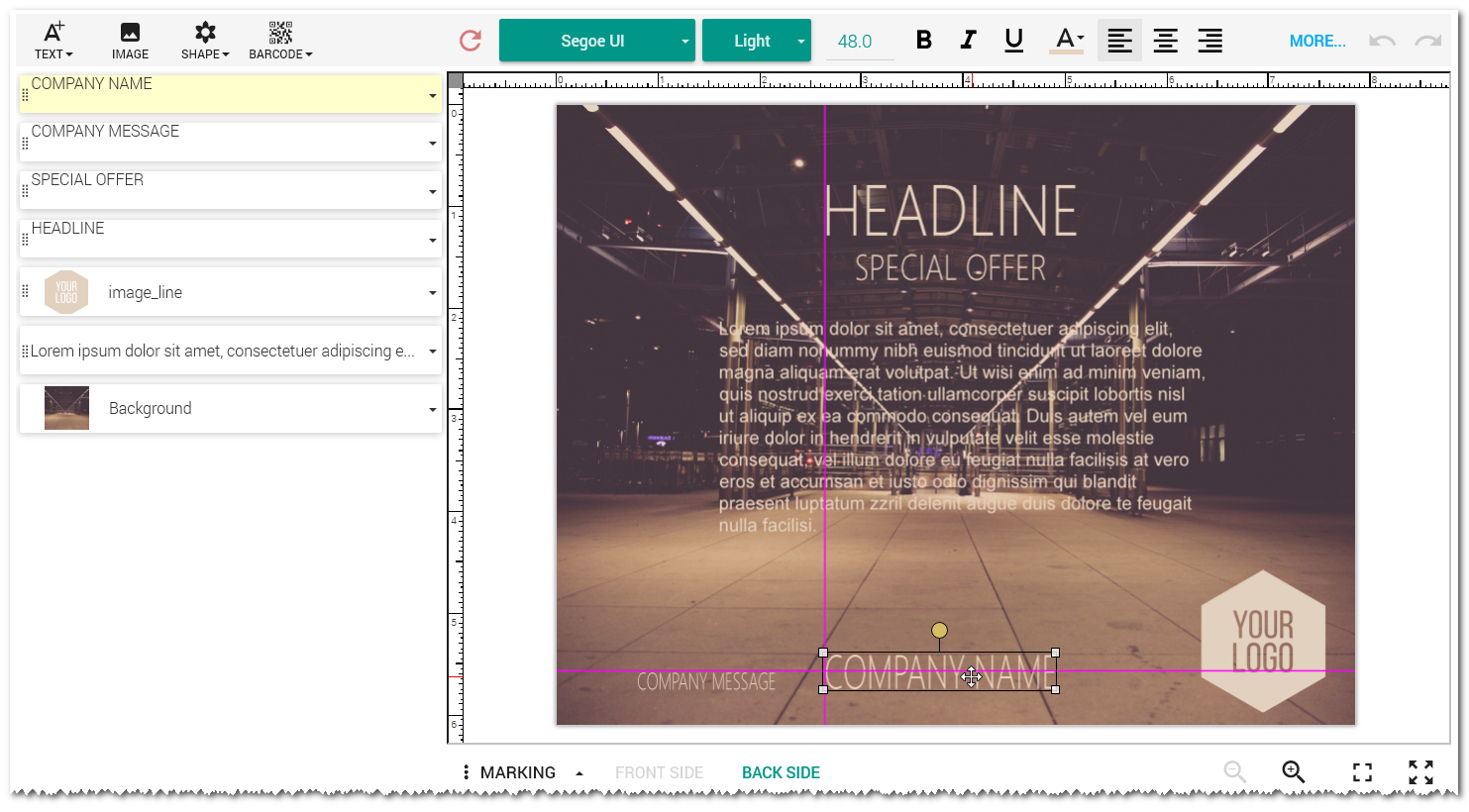This screenshot has height=812, width=1469.
Task: Expand Background item options arrow
Action: tap(433, 409)
